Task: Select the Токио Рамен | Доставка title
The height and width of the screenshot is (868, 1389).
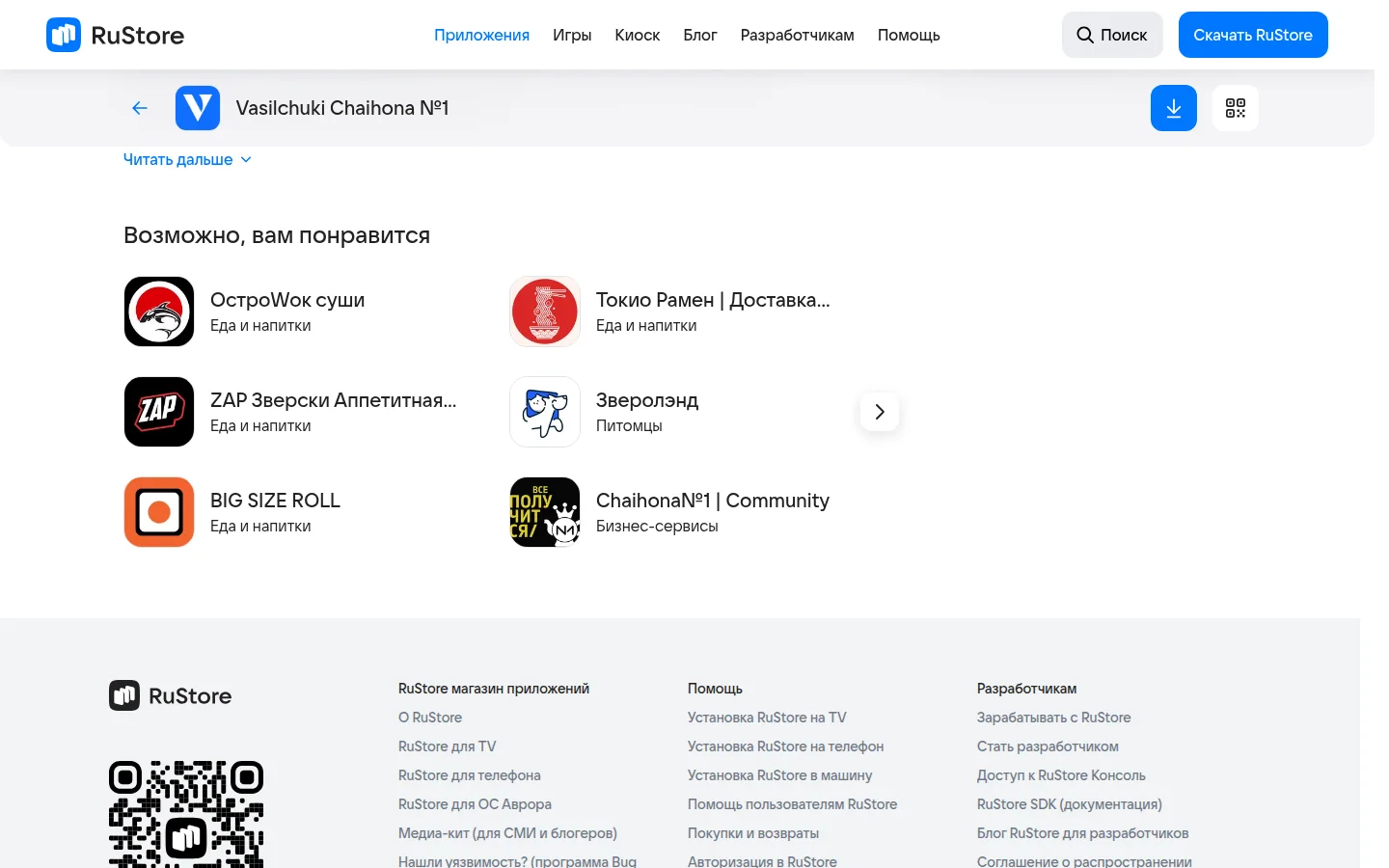Action: click(713, 300)
